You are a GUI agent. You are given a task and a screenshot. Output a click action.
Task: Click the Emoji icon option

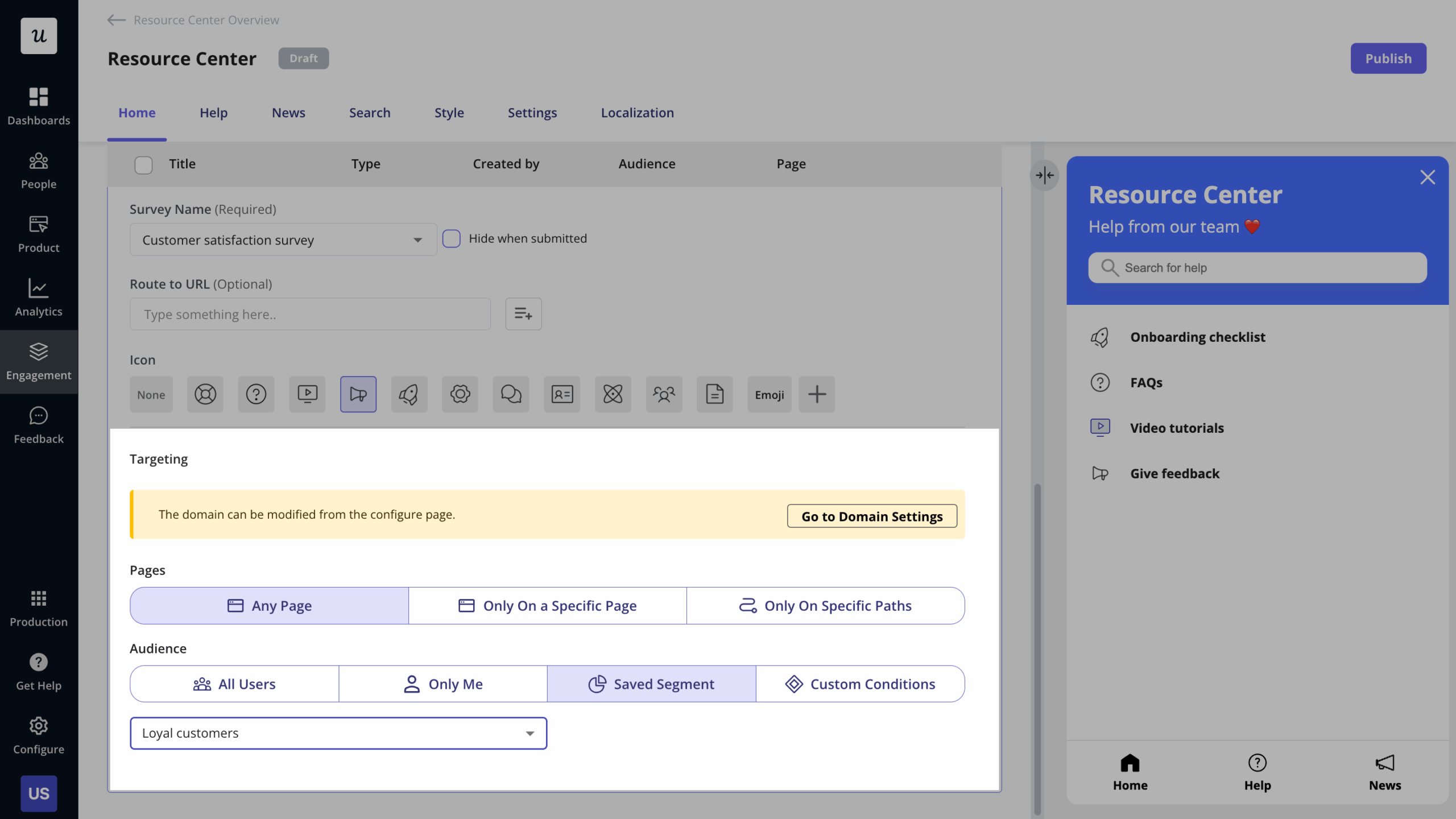(769, 394)
